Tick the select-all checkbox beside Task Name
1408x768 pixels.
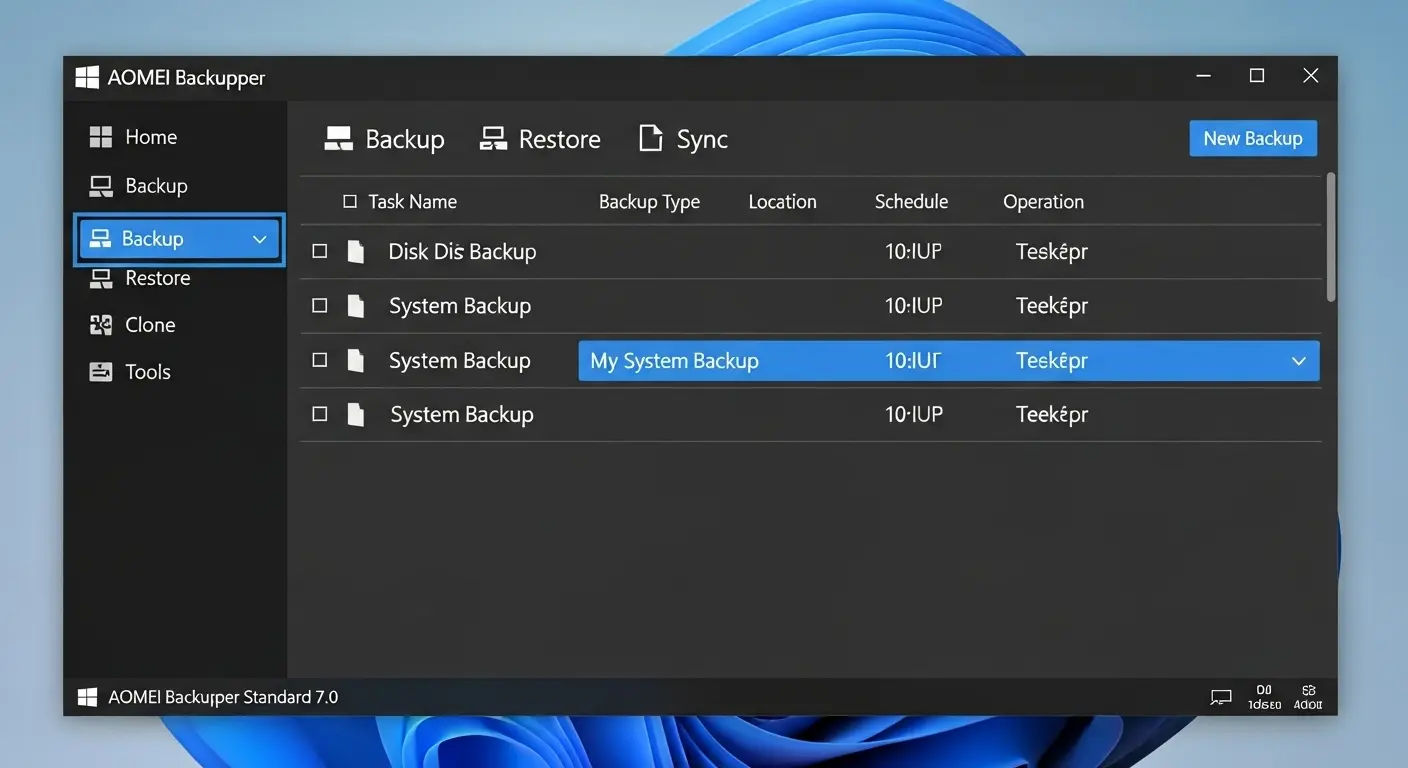coord(350,201)
